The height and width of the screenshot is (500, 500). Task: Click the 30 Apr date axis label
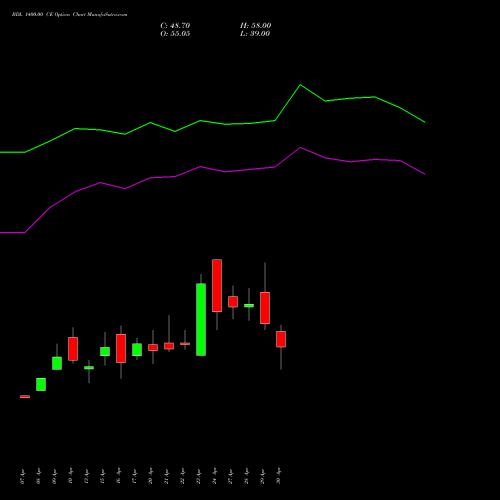[x=279, y=476]
